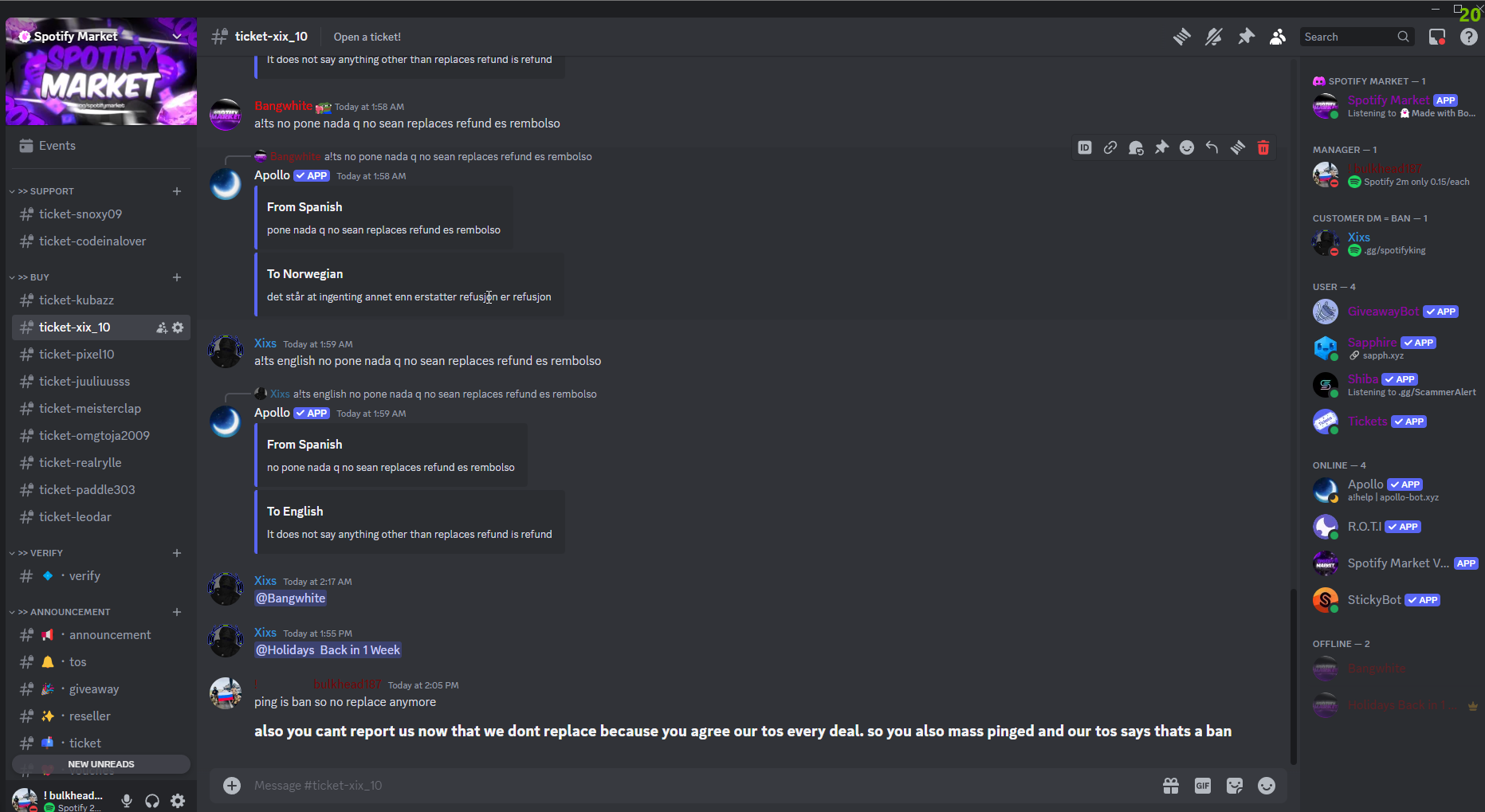
Task: Click the @Bangwhite mention in Xixs's message
Action: [291, 598]
